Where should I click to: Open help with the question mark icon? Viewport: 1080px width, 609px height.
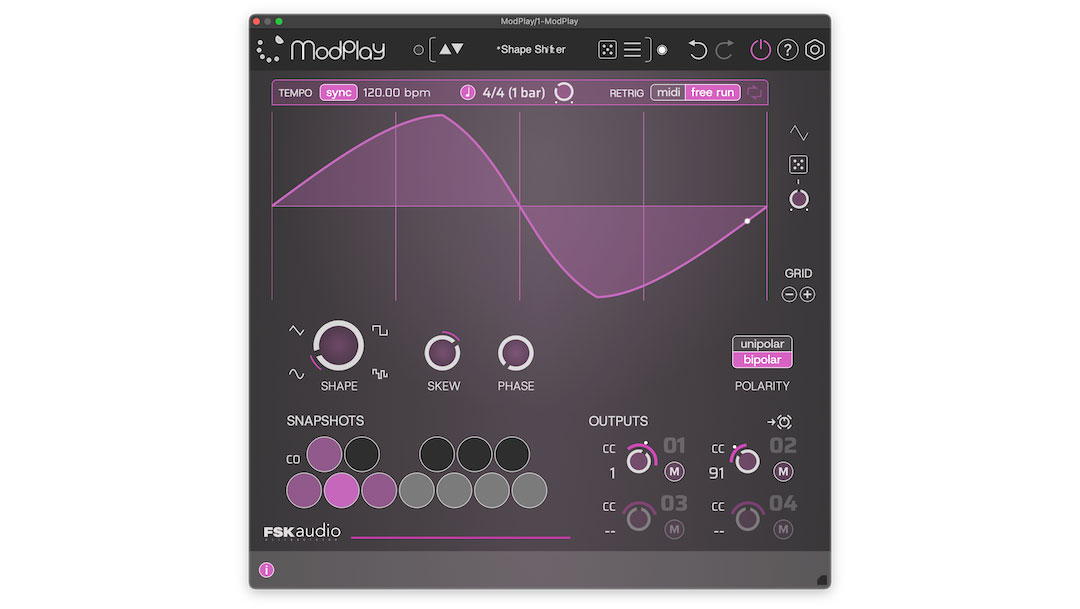pos(787,50)
